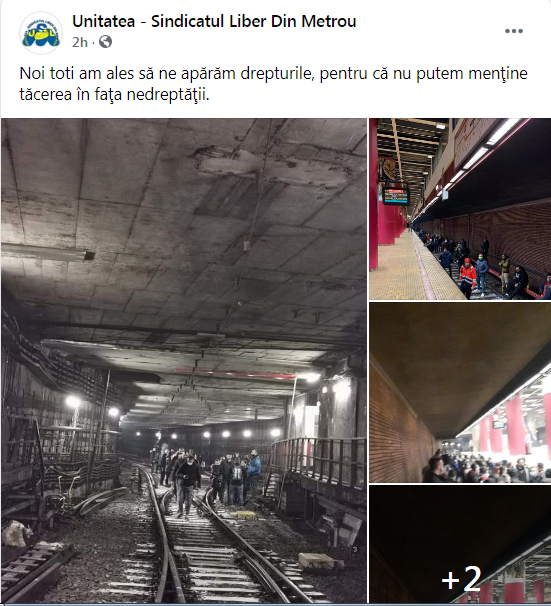Click the public globe privacy icon
The image size is (551, 606).
[105, 42]
